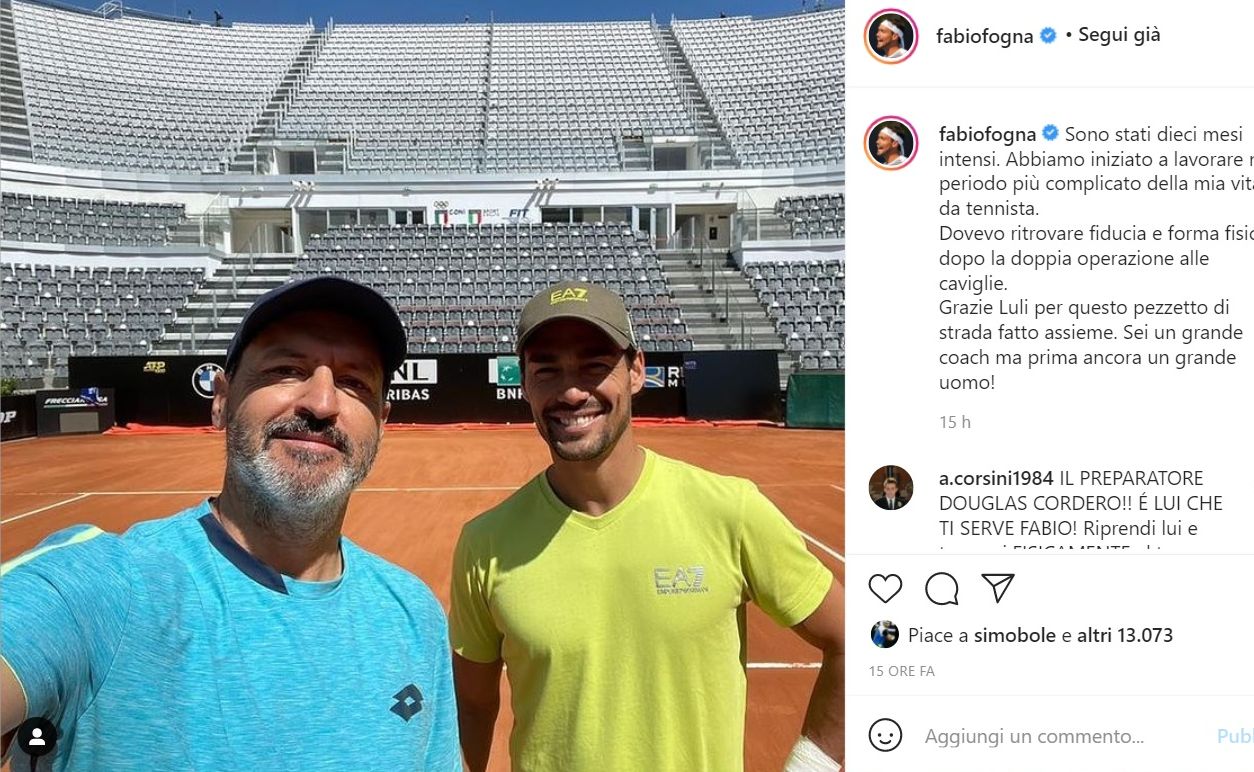Image resolution: width=1254 pixels, height=772 pixels.
Task: Click fabiofogna username in the caption
Action: (987, 134)
